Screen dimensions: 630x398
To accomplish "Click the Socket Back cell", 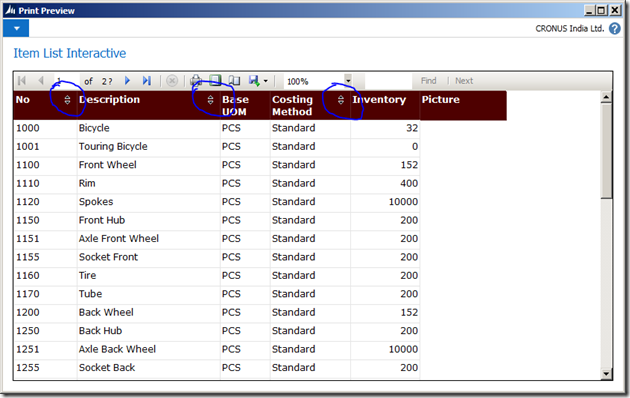I will 149,369.
